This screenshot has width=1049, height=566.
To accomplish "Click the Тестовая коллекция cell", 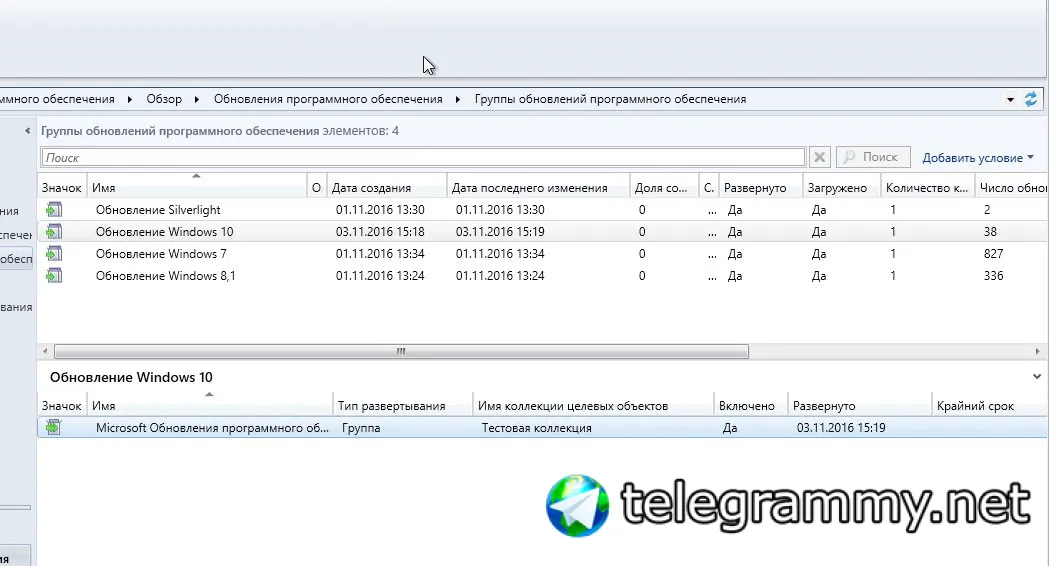I will coord(537,428).
